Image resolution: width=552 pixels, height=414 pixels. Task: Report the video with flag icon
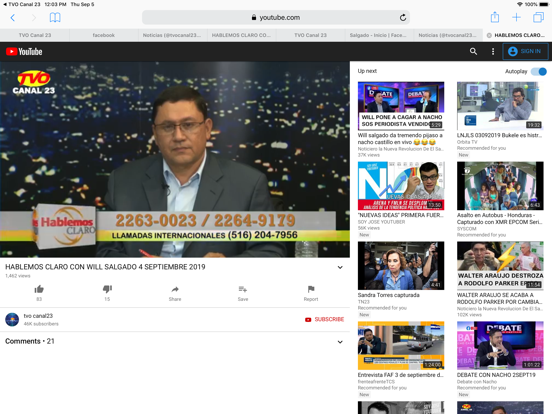tap(311, 289)
